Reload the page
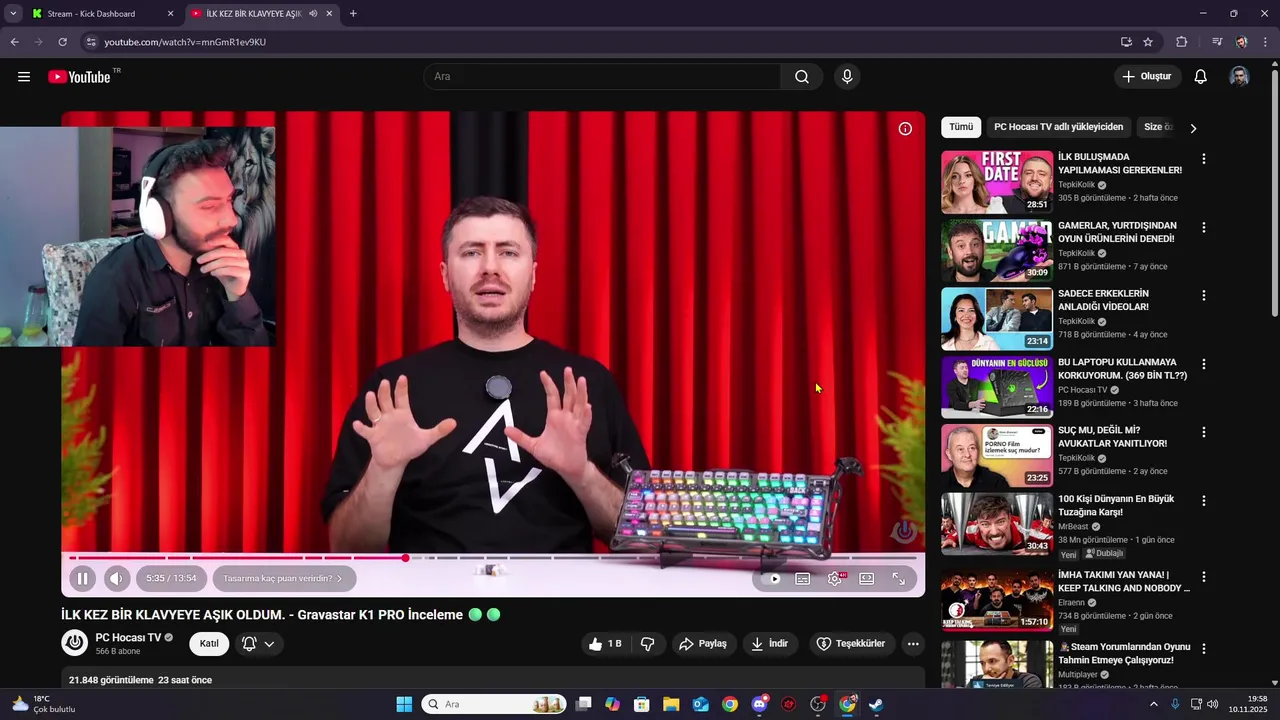1280x720 pixels. click(x=62, y=42)
